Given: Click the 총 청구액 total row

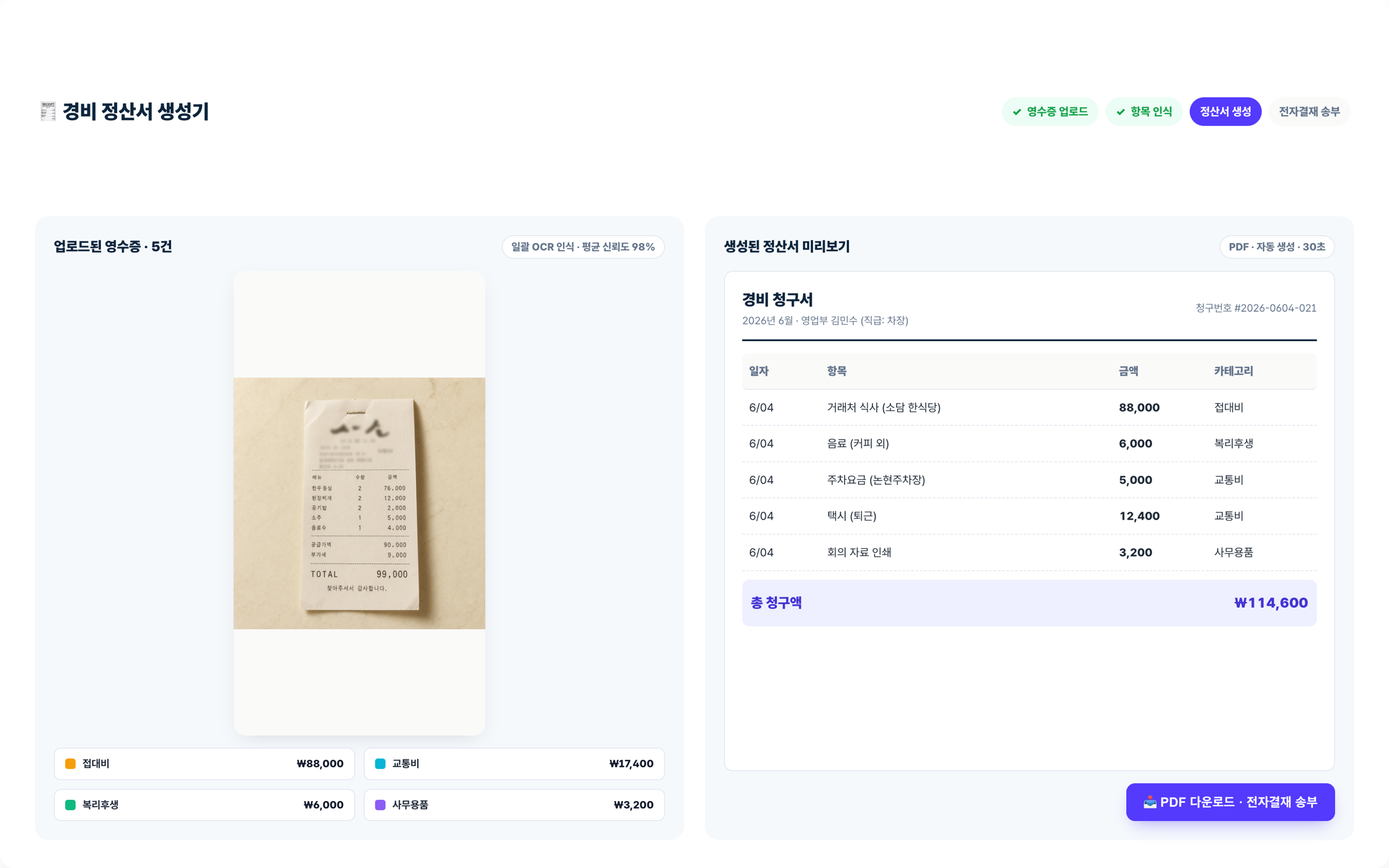Looking at the screenshot, I should click(1029, 603).
